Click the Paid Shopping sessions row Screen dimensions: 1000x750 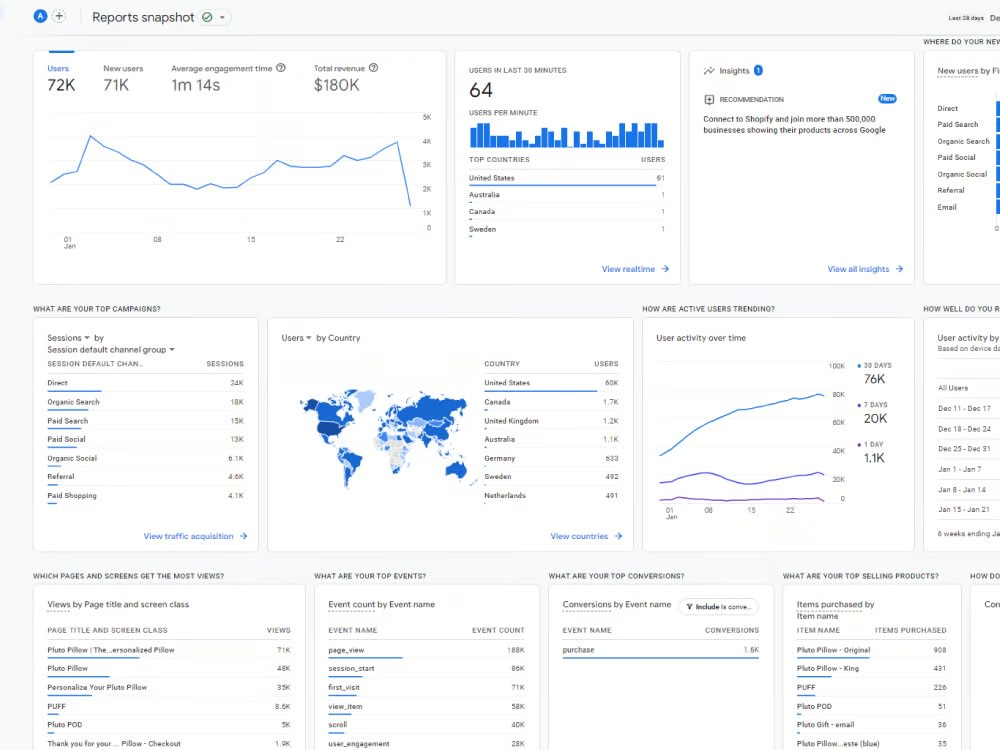click(x=145, y=496)
